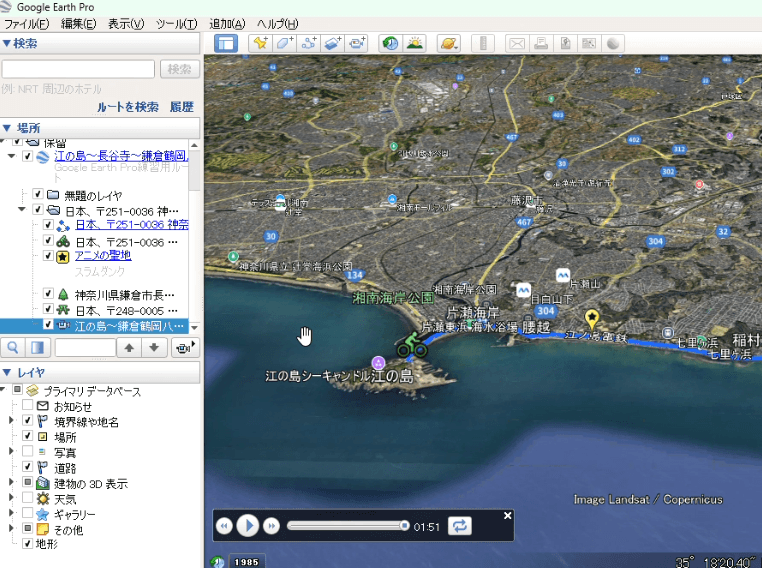The image size is (762, 568).
Task: Click the Record a Tour camera icon
Action: pyautogui.click(x=358, y=43)
